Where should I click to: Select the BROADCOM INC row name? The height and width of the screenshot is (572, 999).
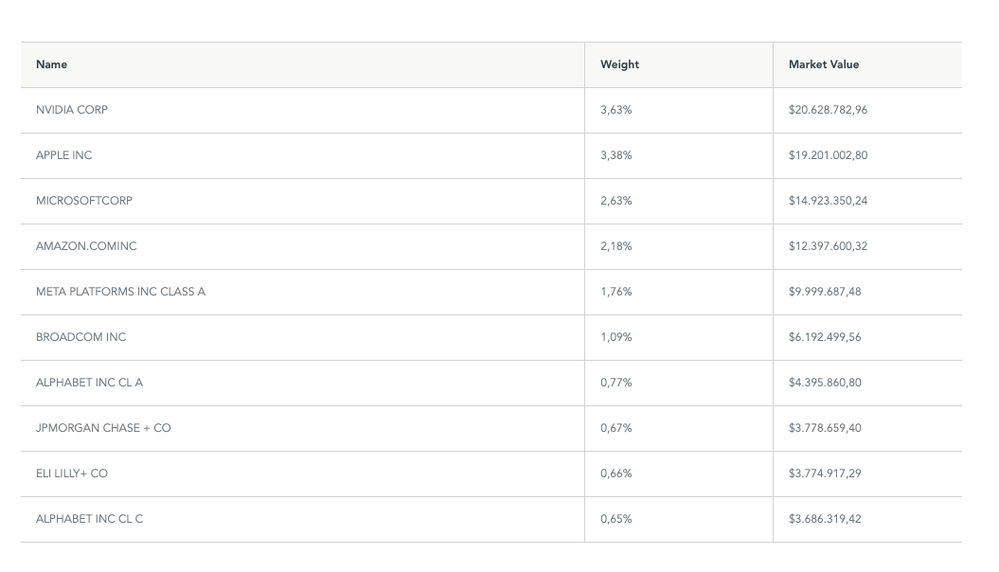[x=81, y=337]
